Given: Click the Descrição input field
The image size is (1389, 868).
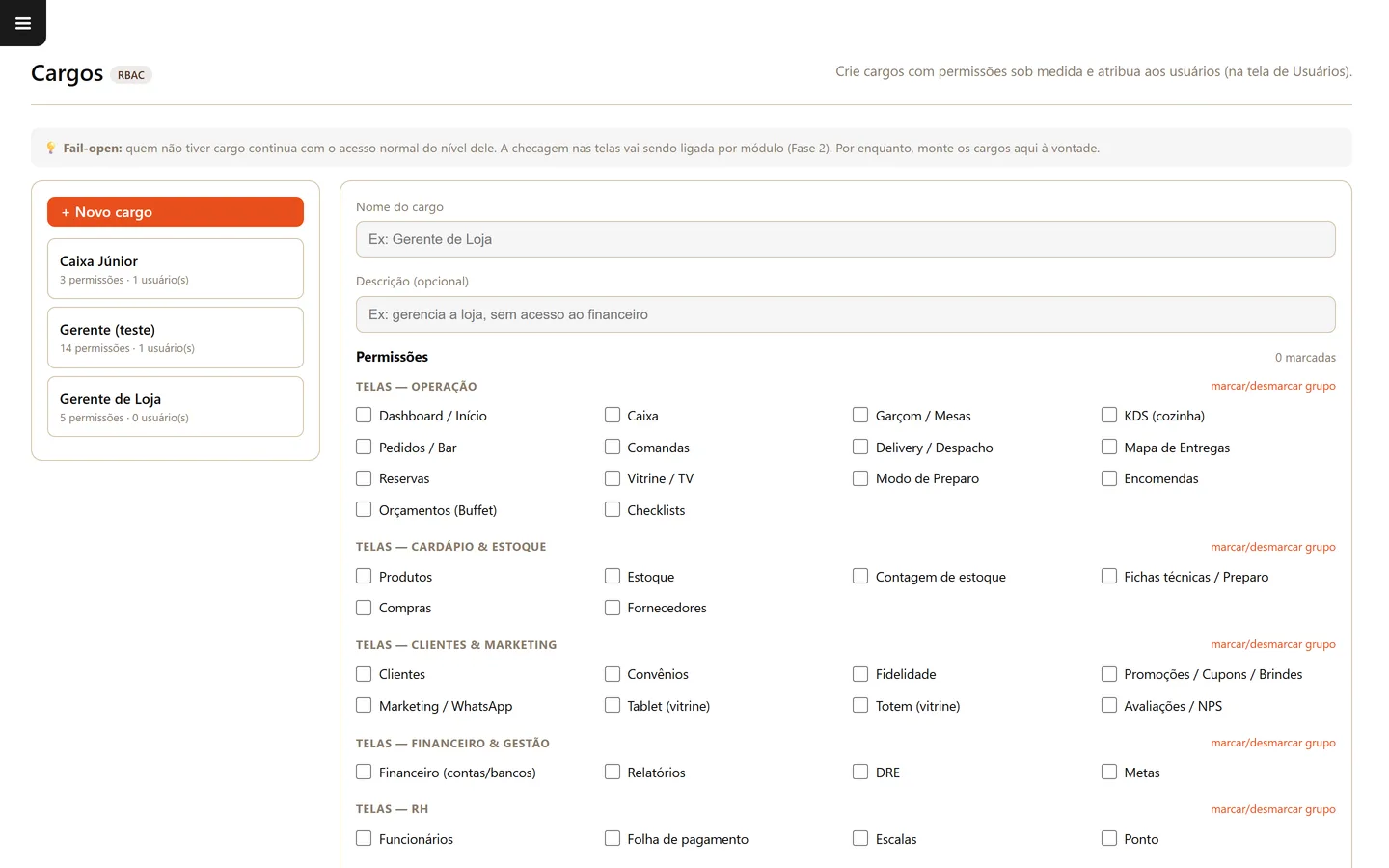Looking at the screenshot, I should tap(846, 314).
